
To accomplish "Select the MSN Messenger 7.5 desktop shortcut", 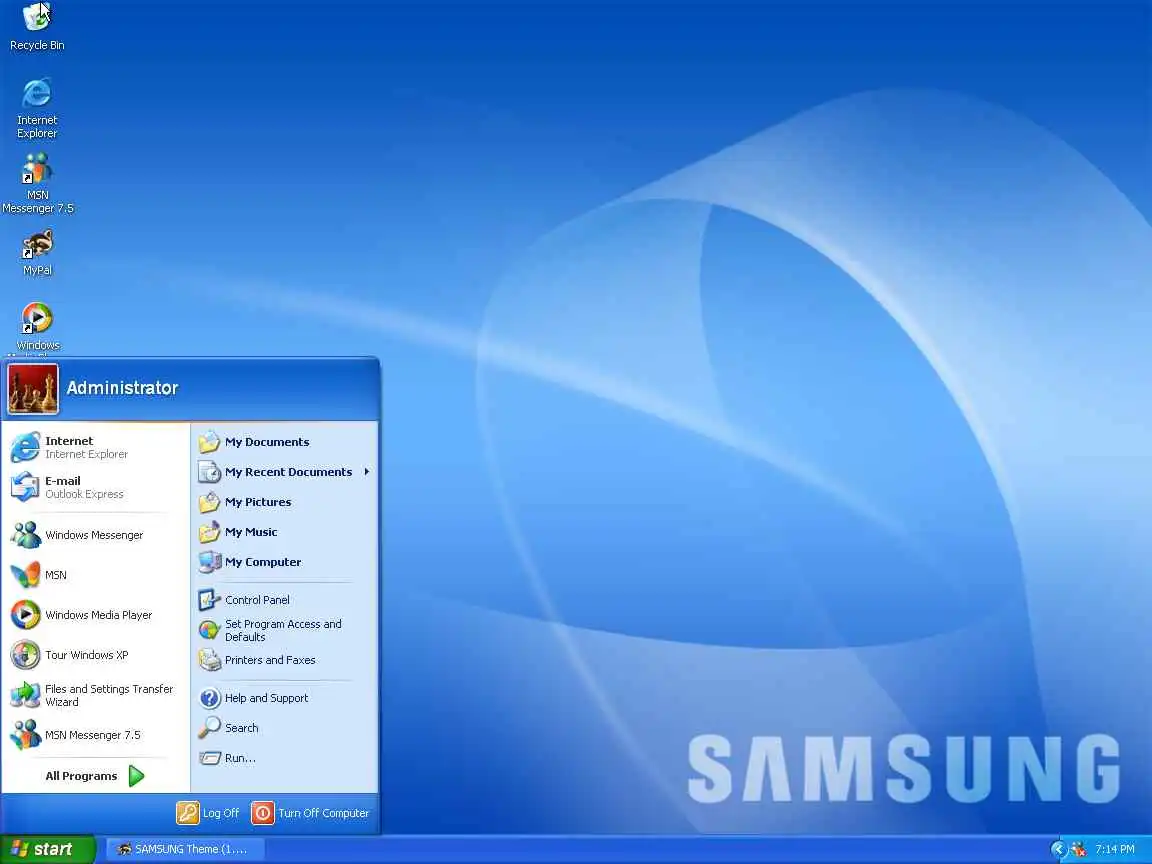I will pos(37,183).
